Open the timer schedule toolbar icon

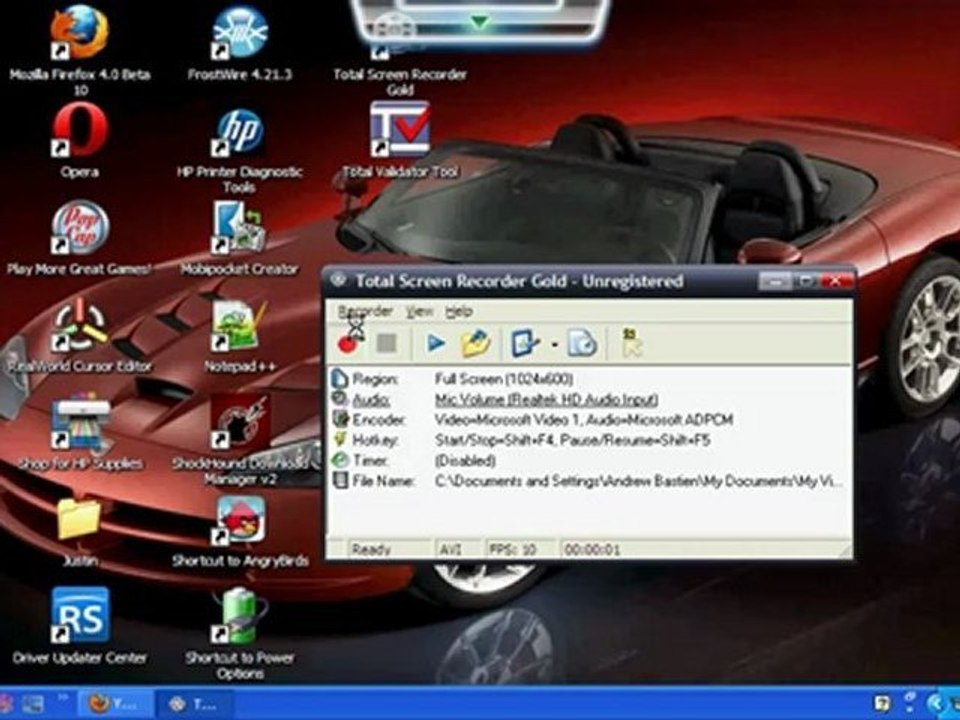click(581, 343)
